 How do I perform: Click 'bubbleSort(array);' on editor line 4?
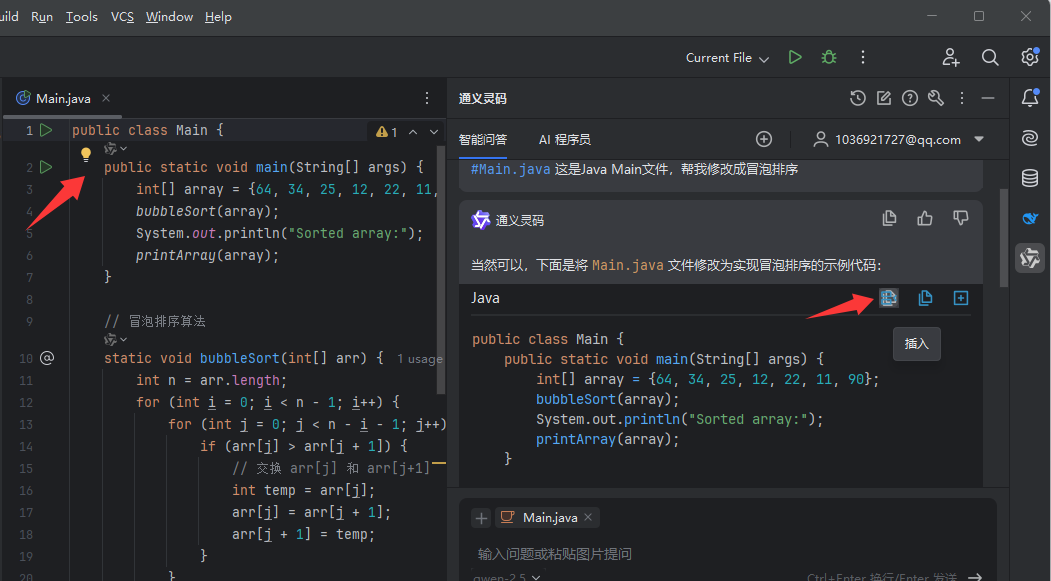(x=207, y=211)
